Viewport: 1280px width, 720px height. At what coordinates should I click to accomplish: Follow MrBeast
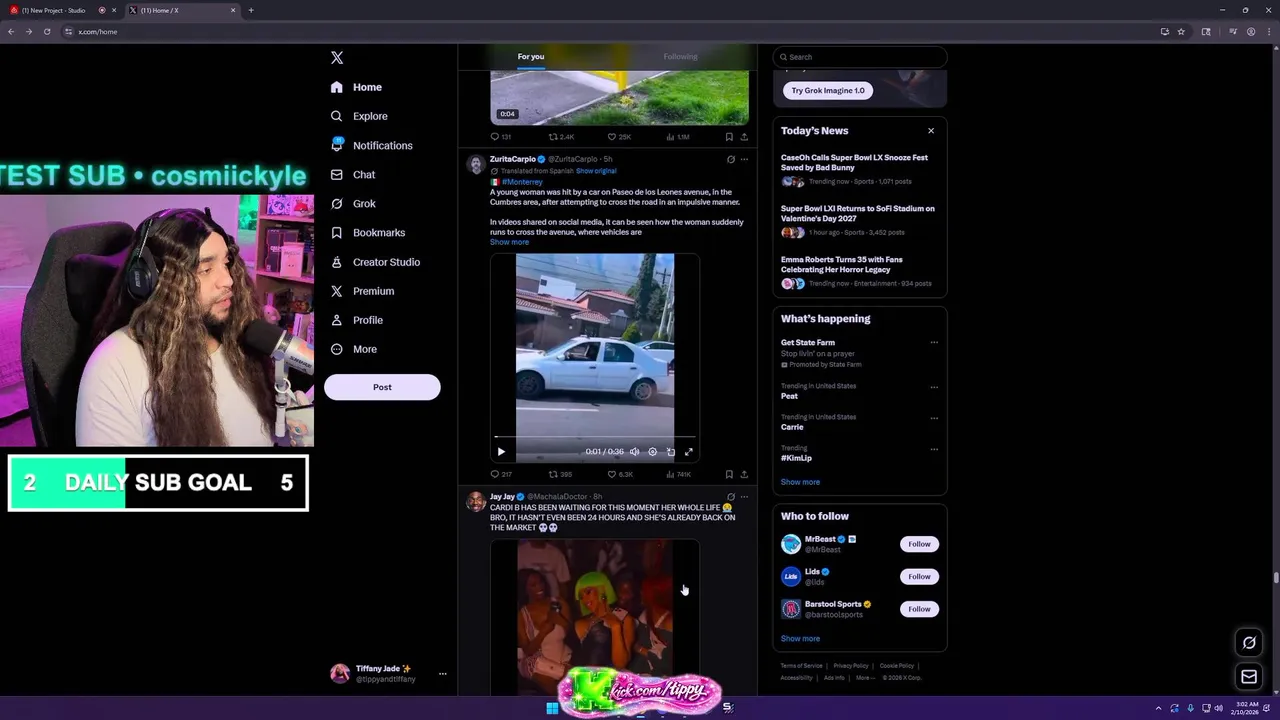click(x=919, y=544)
